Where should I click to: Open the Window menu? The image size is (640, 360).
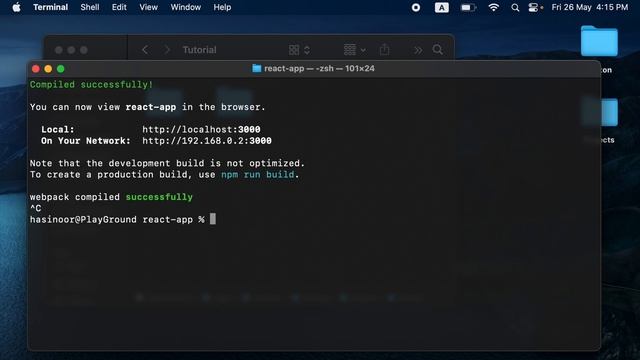click(186, 7)
